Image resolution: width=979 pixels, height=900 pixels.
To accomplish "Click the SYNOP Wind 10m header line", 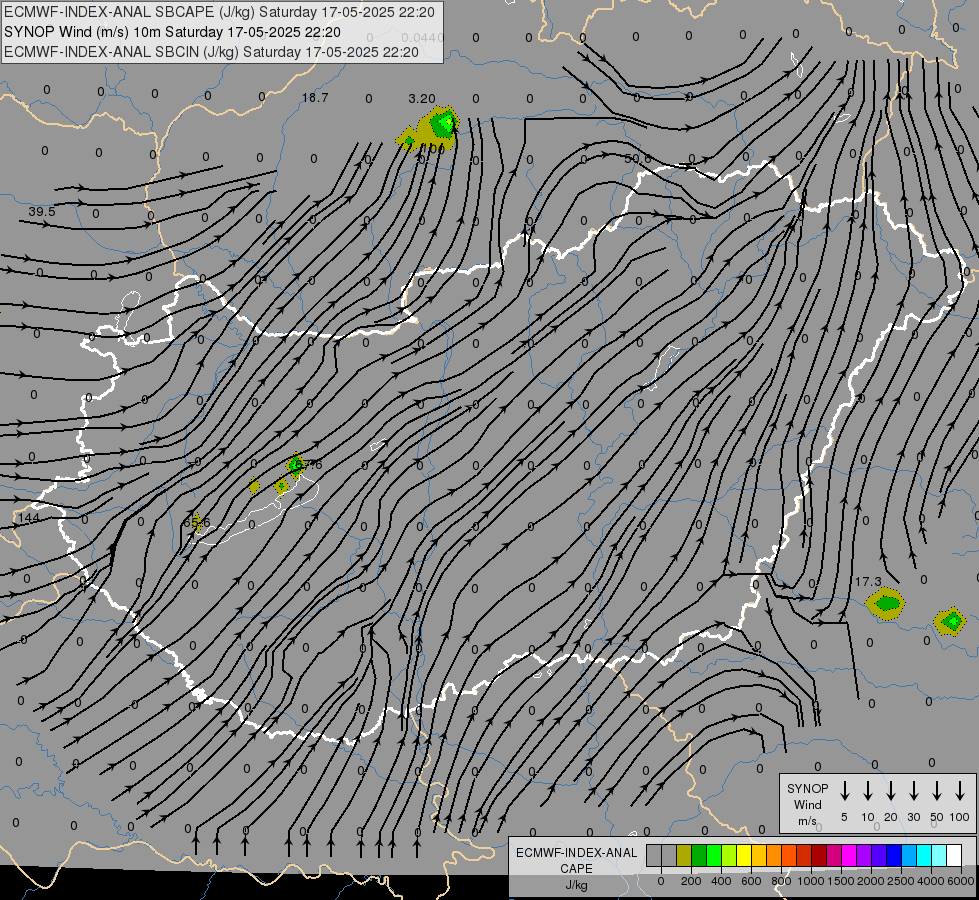I will [172, 32].
